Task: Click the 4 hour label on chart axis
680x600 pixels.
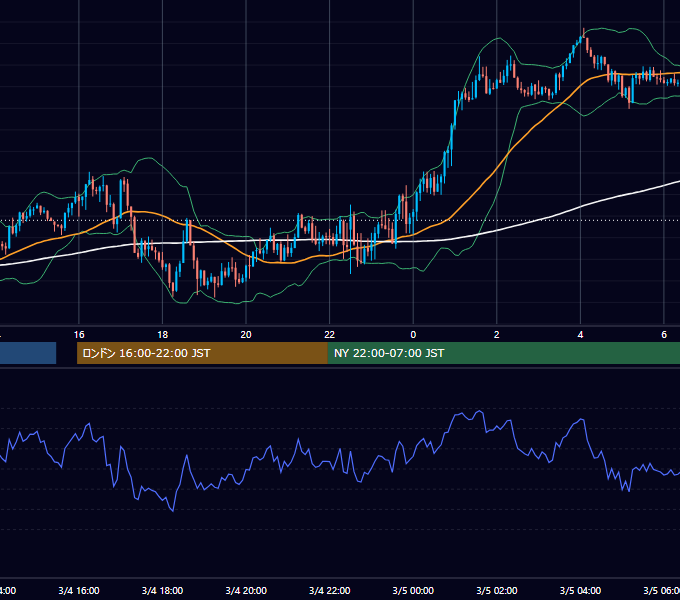Action: pos(580,335)
